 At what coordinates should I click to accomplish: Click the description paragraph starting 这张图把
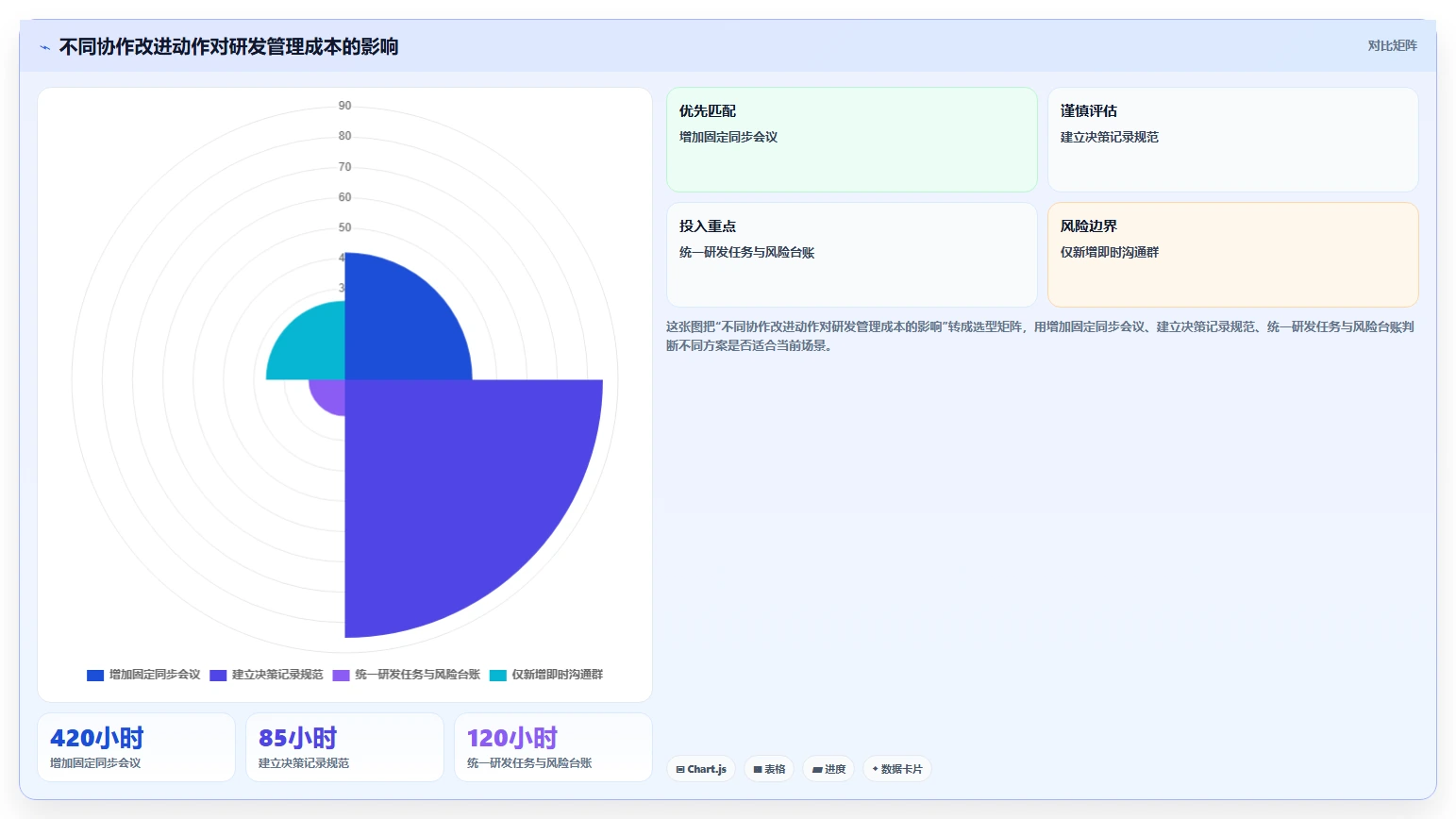pos(1040,336)
